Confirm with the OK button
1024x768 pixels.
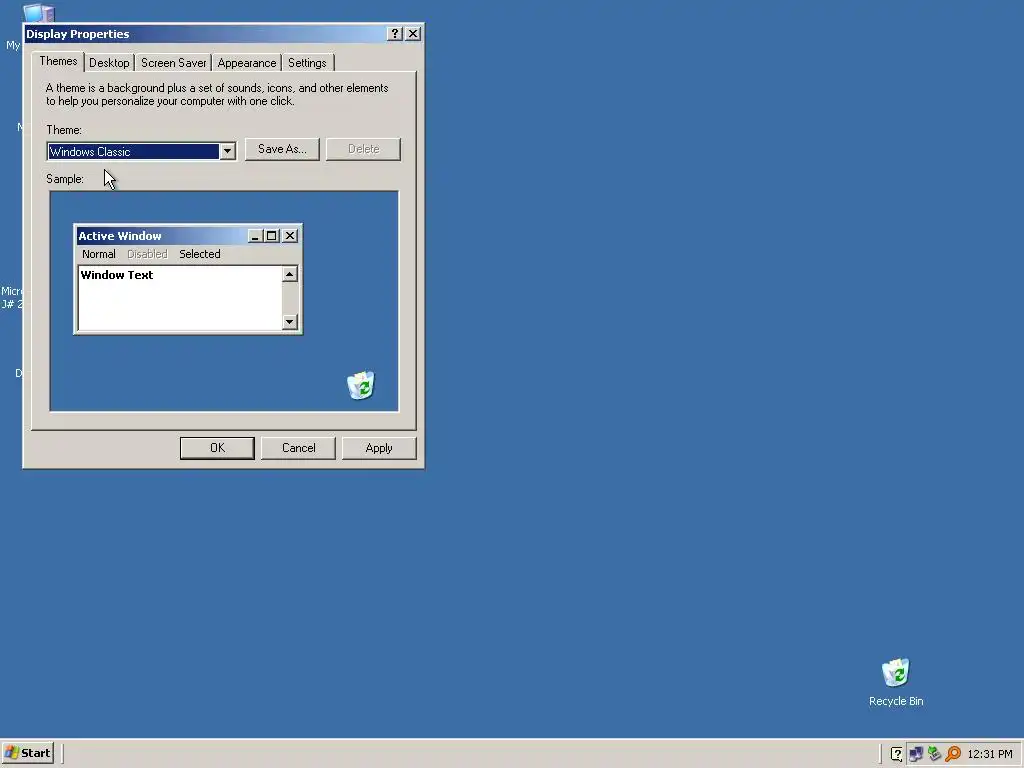click(x=217, y=448)
